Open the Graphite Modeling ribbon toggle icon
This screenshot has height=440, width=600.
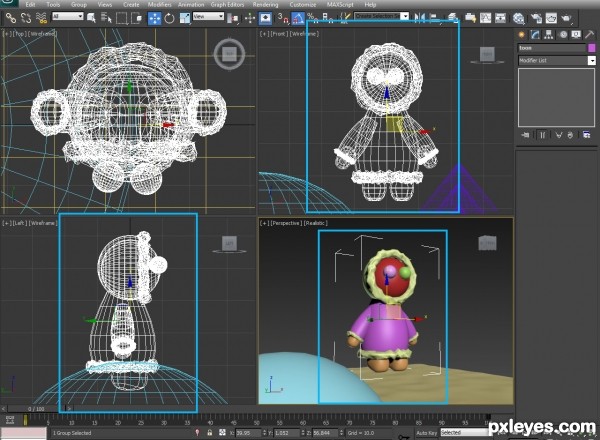[x=470, y=18]
